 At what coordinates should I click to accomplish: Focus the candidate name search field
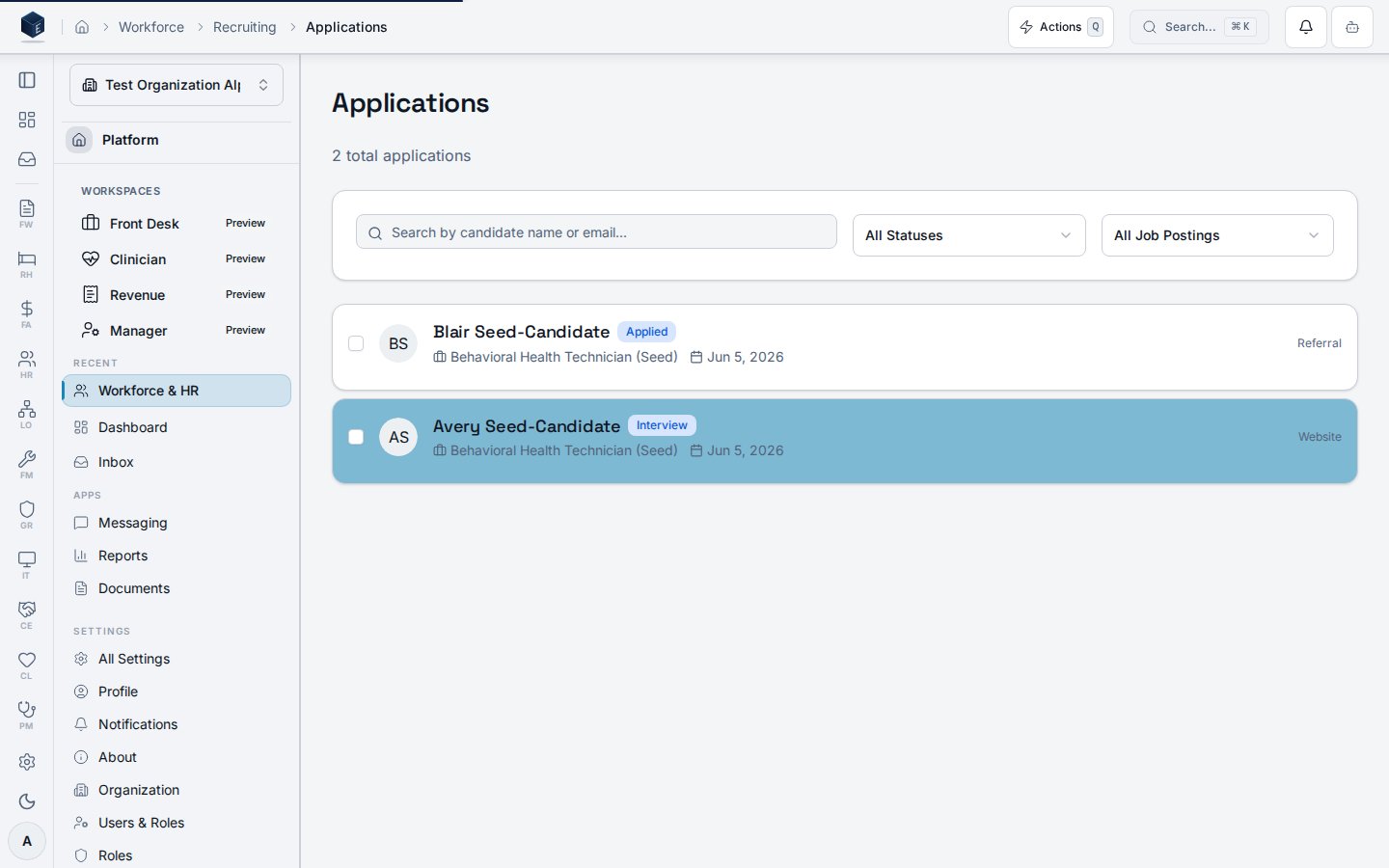[x=596, y=231]
